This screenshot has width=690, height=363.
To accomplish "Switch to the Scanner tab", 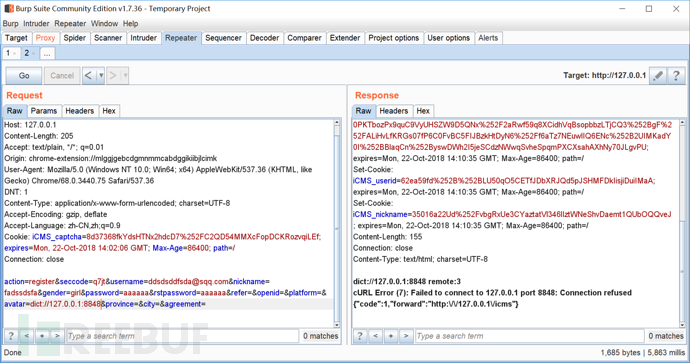I will click(x=108, y=38).
